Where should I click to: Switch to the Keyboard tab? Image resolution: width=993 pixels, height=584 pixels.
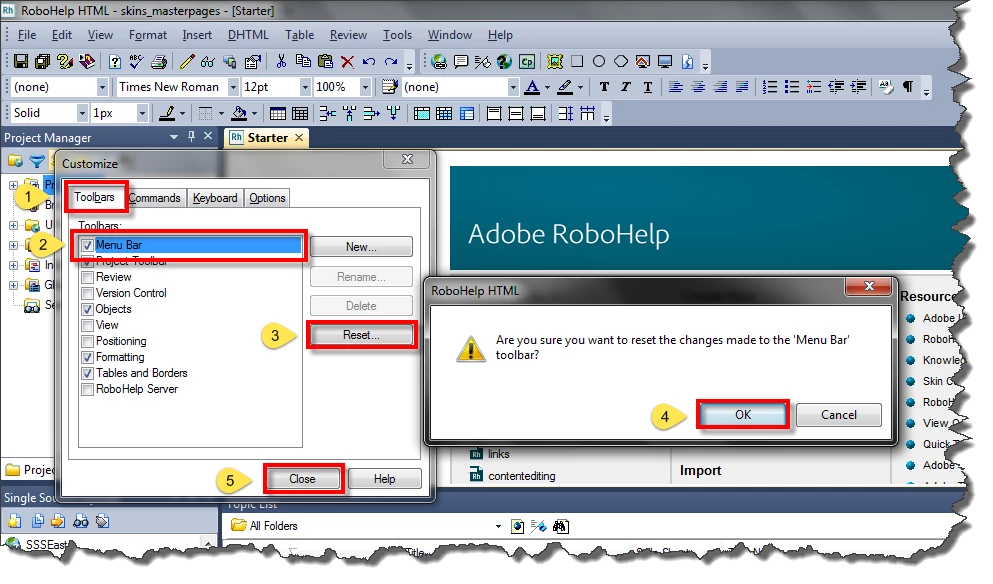point(215,198)
